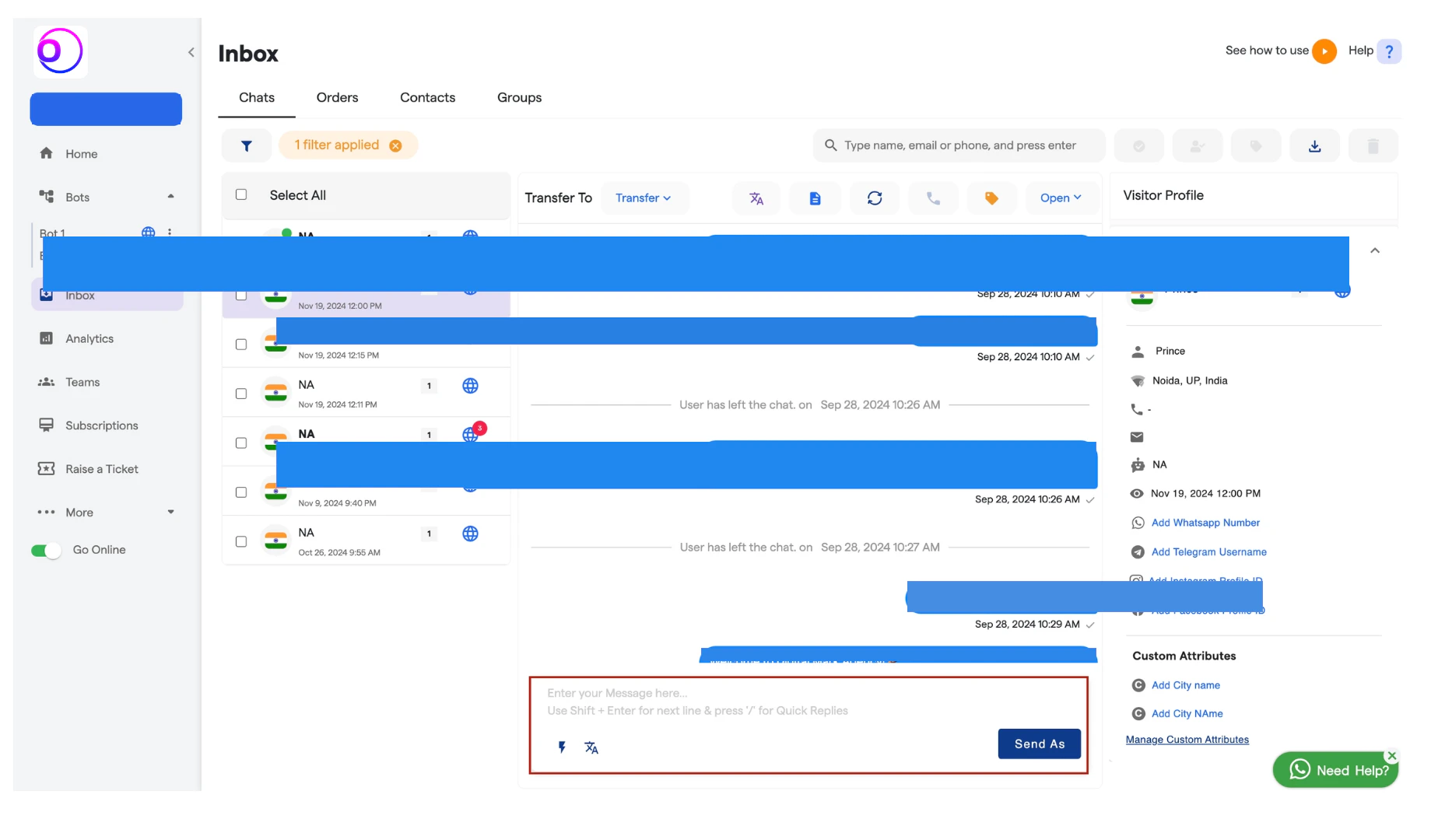
Task: Expand the More menu arrow
Action: [170, 512]
